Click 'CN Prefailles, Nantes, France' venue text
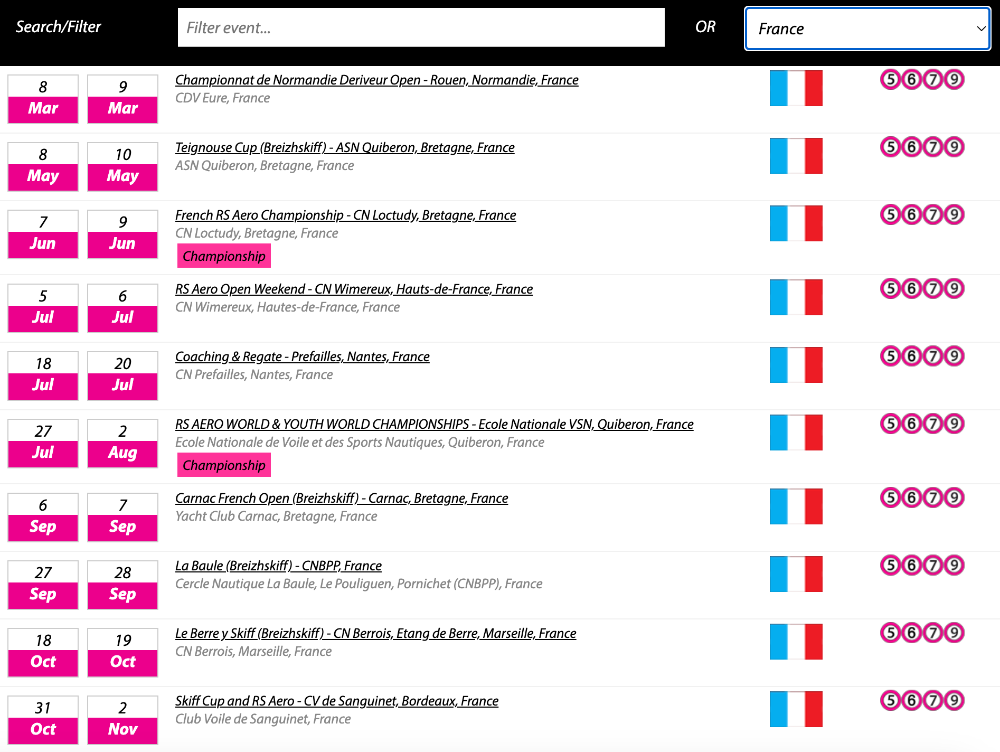The height and width of the screenshot is (752, 1000). [254, 375]
